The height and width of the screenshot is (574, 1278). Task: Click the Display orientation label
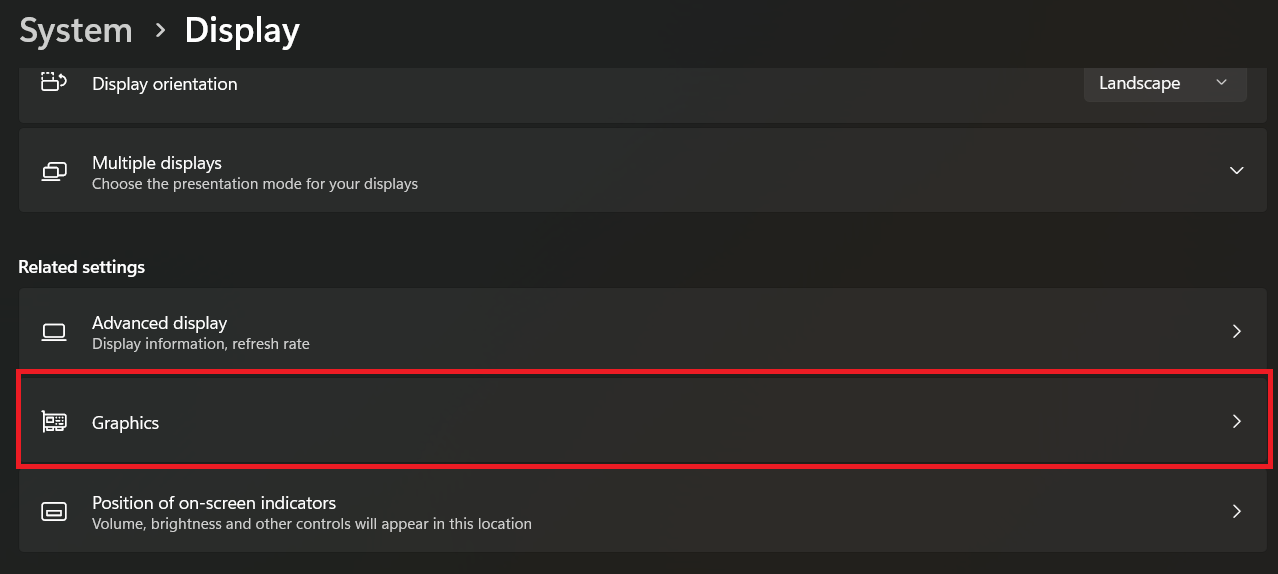click(164, 84)
